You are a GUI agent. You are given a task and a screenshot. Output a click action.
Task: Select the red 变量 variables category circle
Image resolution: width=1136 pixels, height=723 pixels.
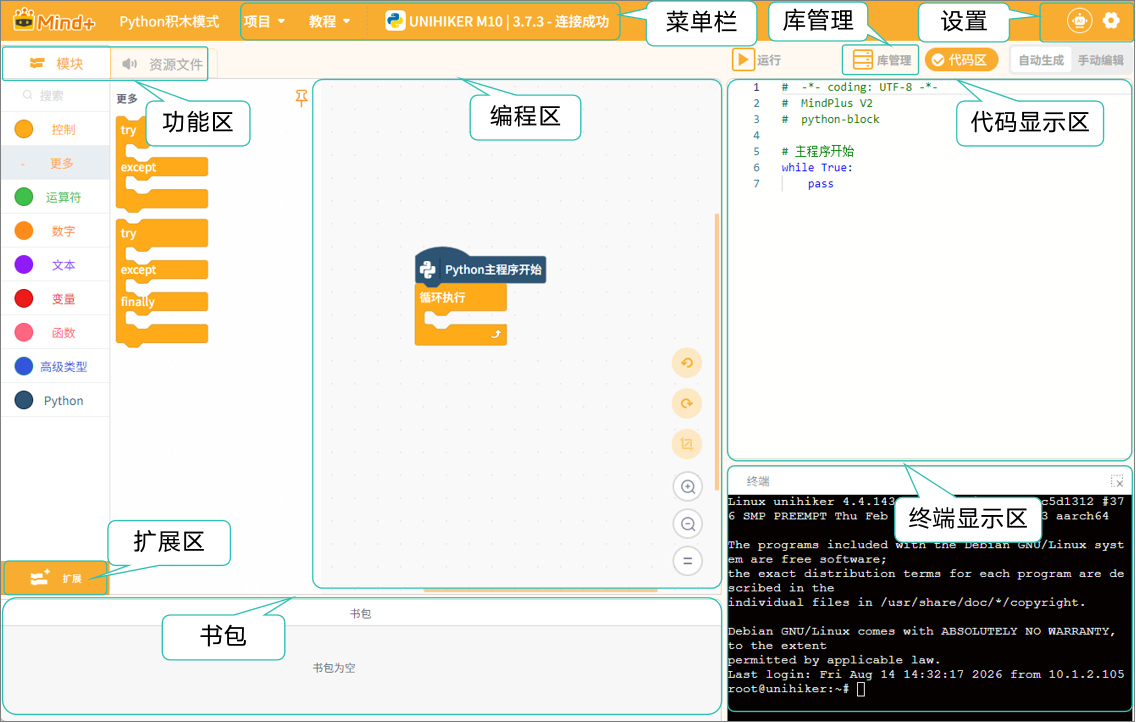(x=24, y=298)
